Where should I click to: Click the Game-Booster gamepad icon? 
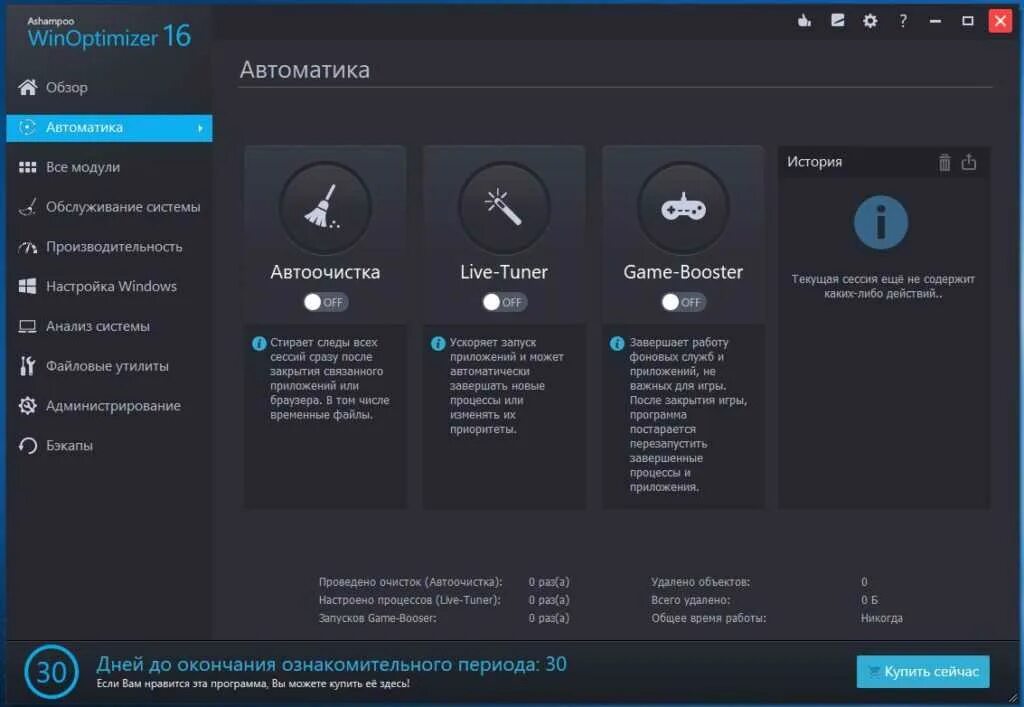coord(683,208)
